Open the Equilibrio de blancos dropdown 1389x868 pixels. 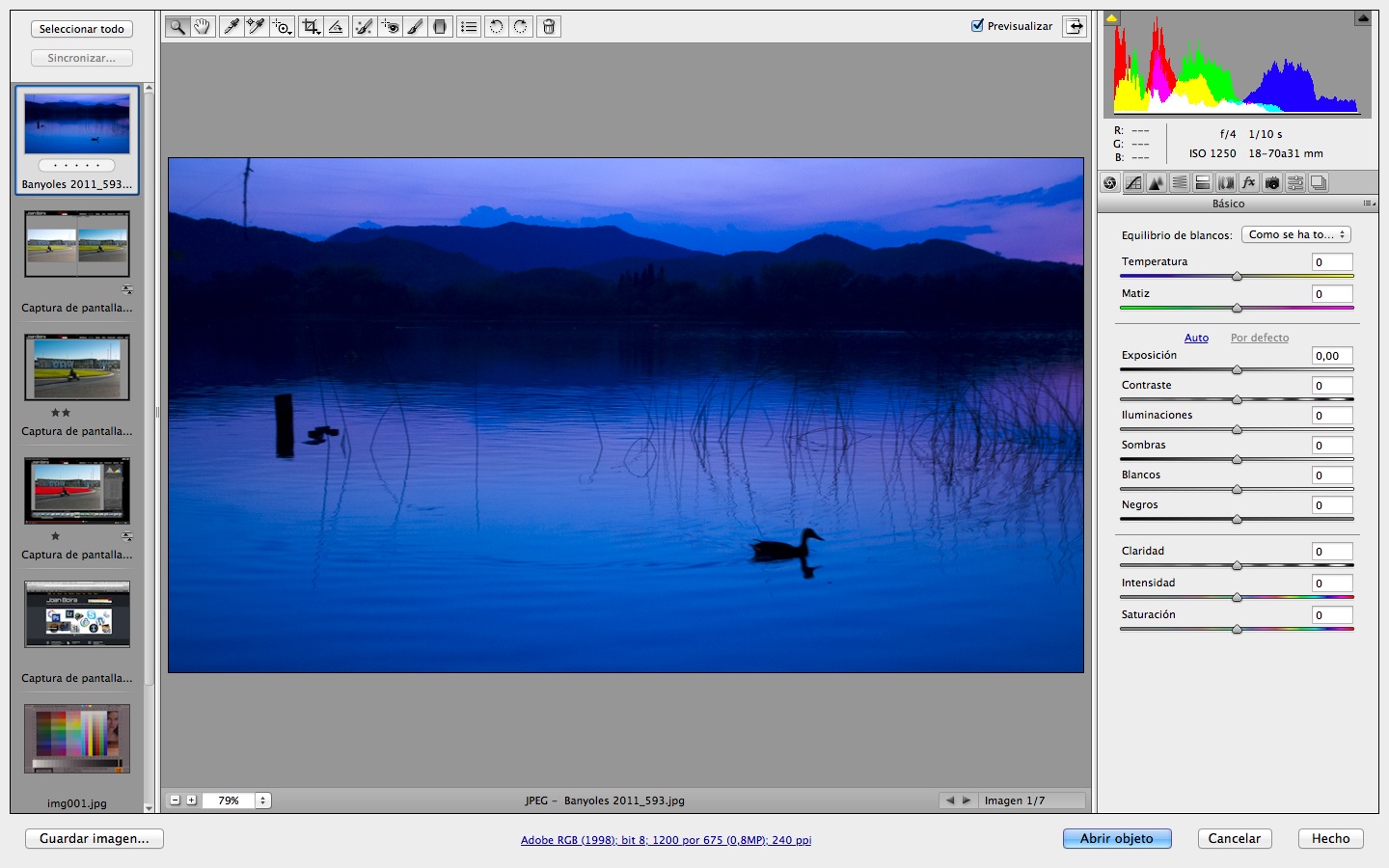[x=1295, y=234]
